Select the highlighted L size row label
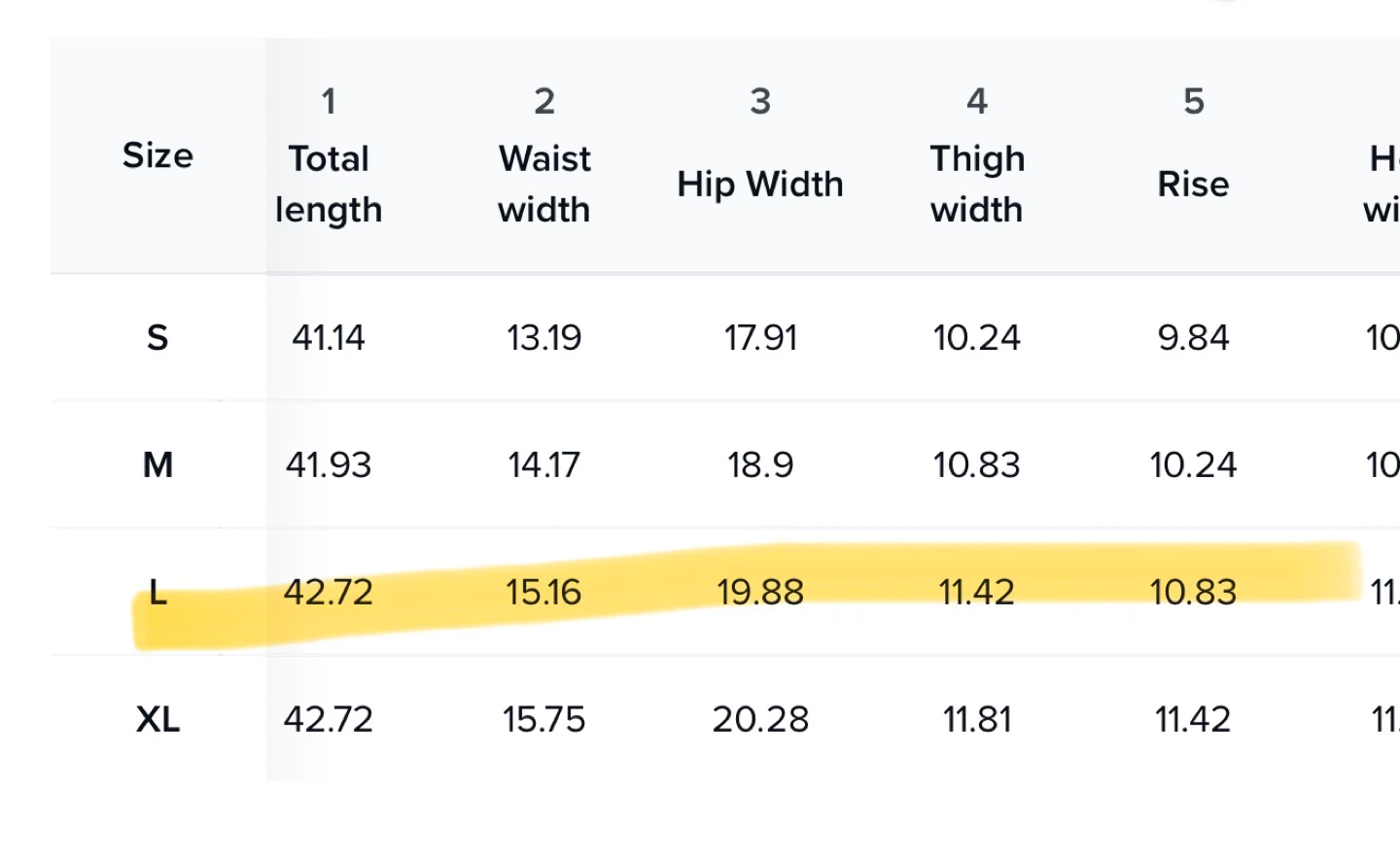Image resolution: width=1400 pixels, height=859 pixels. (157, 592)
